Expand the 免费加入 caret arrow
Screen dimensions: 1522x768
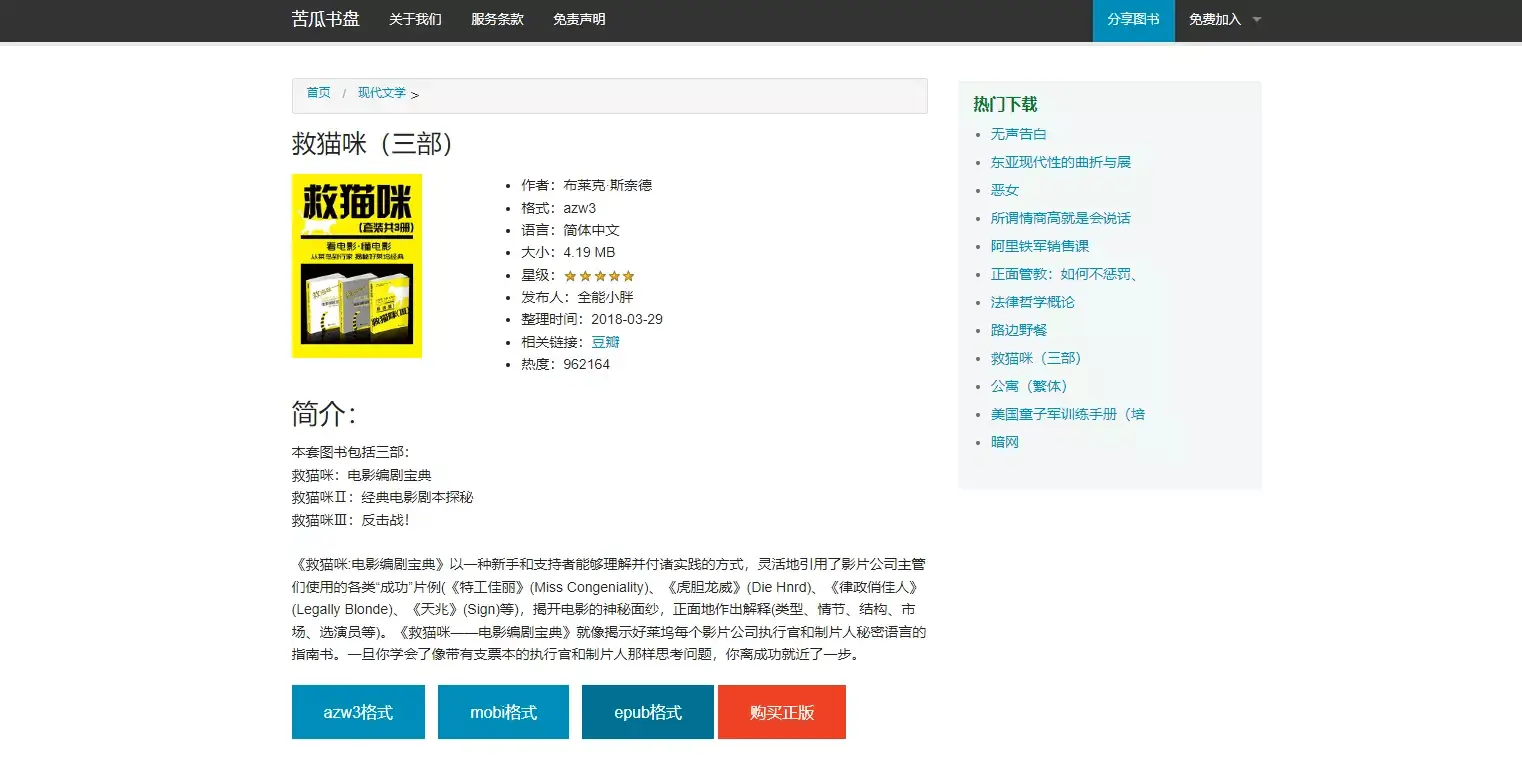click(x=1256, y=19)
